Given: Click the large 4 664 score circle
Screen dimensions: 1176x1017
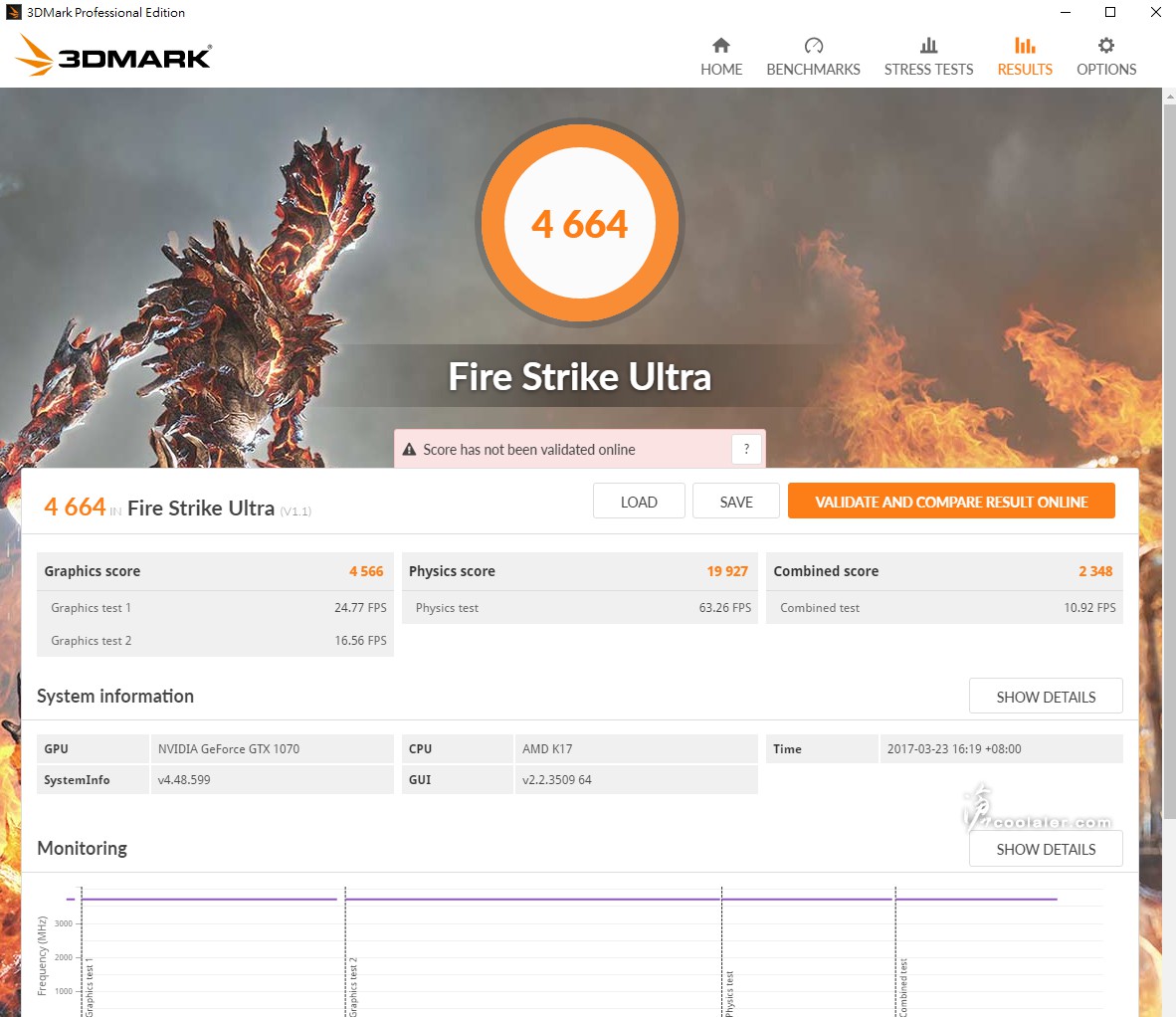Looking at the screenshot, I should 580,223.
